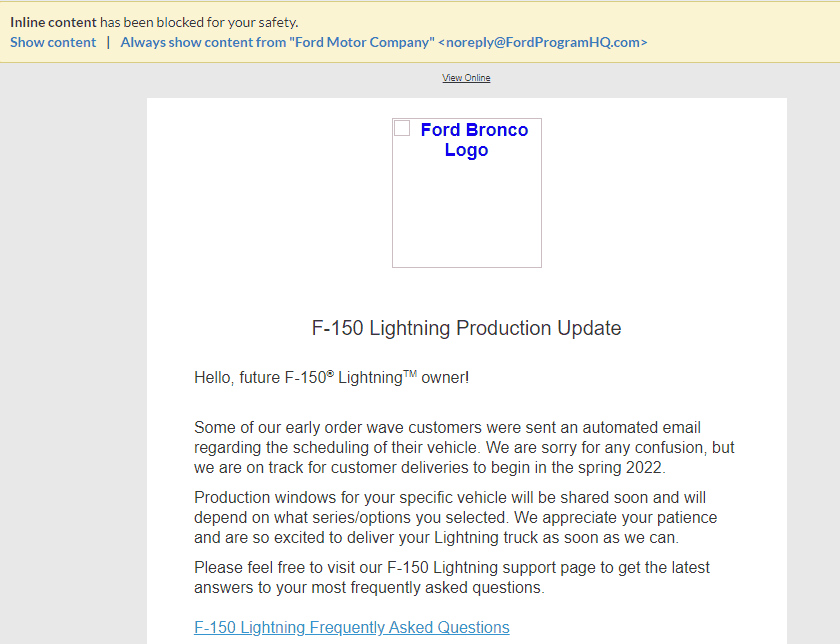Click the "F-150 Lightning Production Update" heading
The width and height of the screenshot is (840, 644).
click(x=466, y=328)
